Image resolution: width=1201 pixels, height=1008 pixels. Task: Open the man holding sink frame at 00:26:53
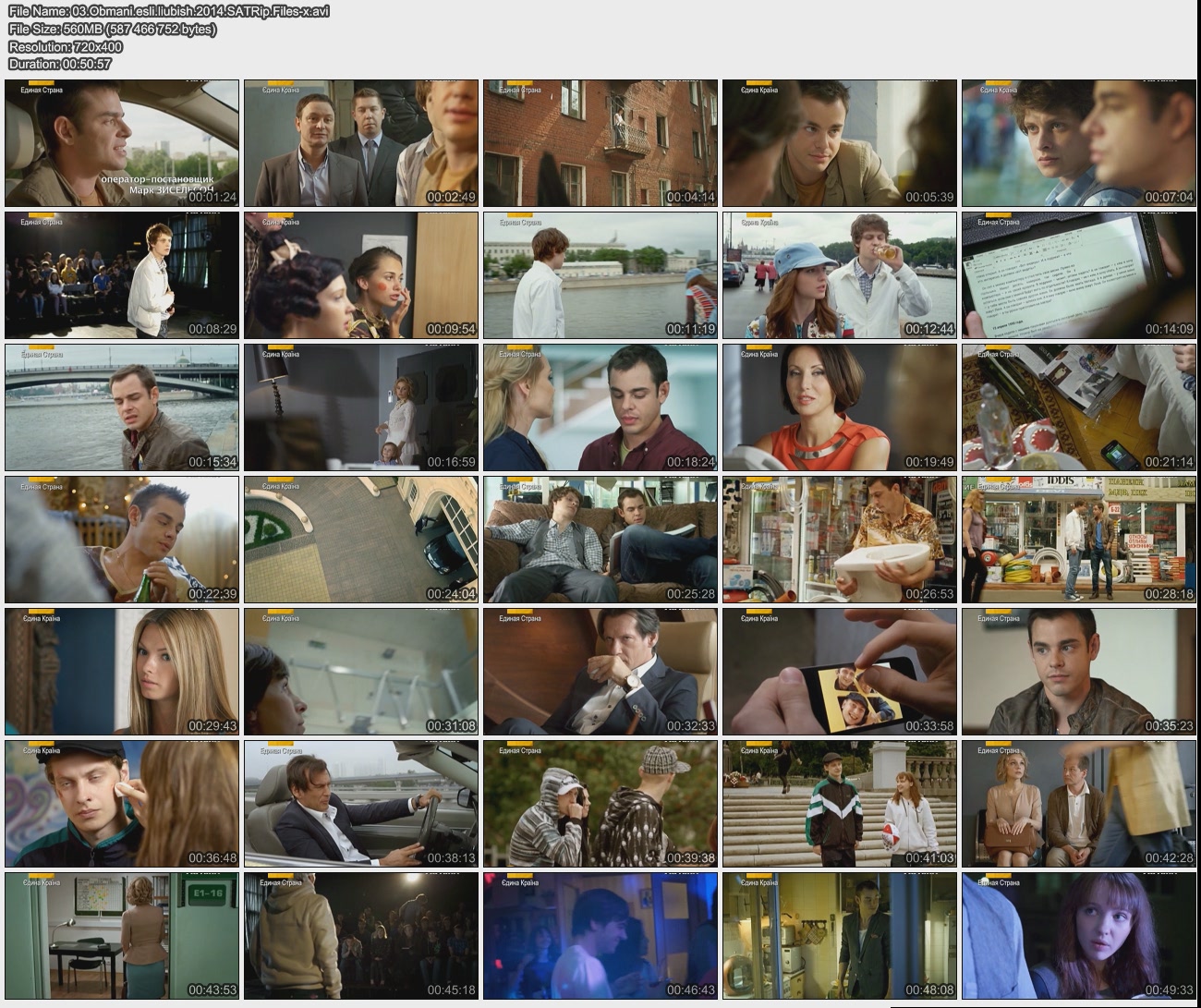[840, 540]
